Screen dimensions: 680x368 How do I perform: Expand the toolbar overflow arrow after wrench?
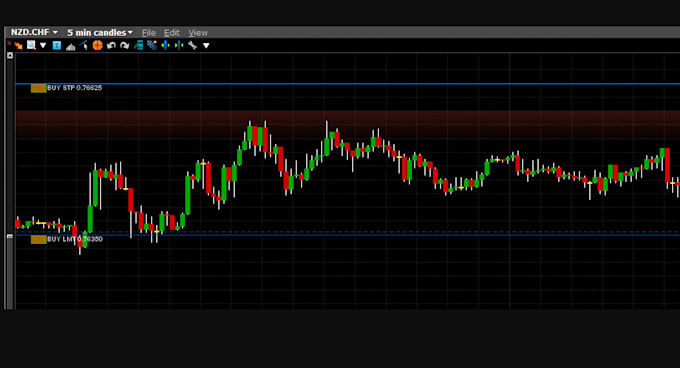tap(206, 46)
